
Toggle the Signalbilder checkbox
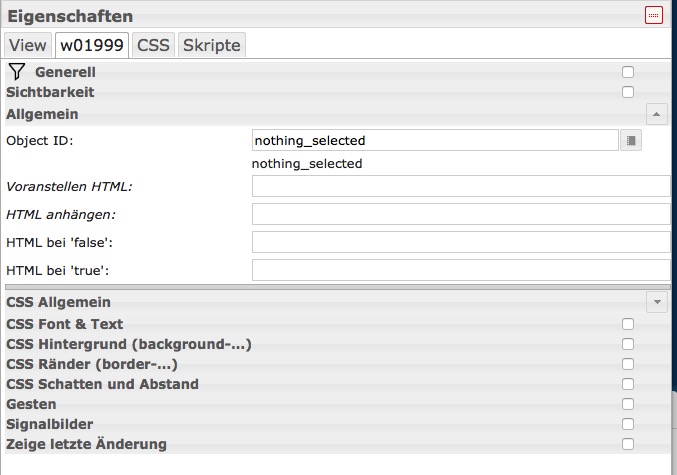628,424
